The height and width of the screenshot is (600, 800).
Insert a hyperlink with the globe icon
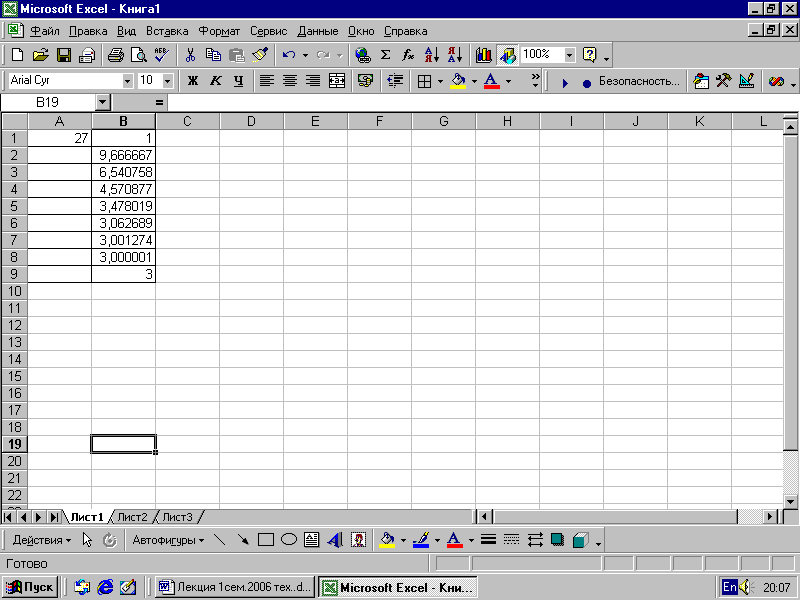point(363,55)
